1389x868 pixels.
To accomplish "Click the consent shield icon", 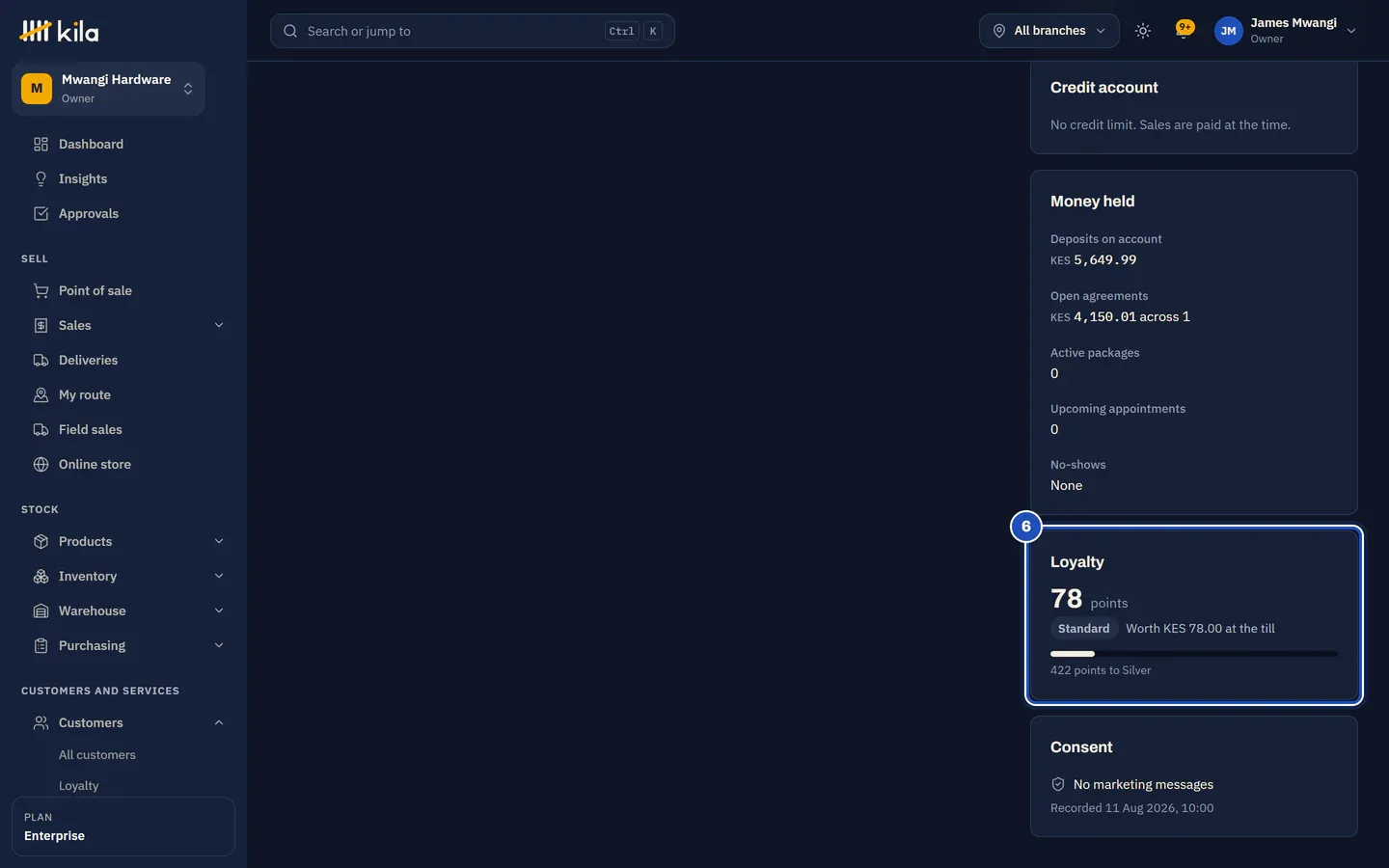I will 1058,785.
